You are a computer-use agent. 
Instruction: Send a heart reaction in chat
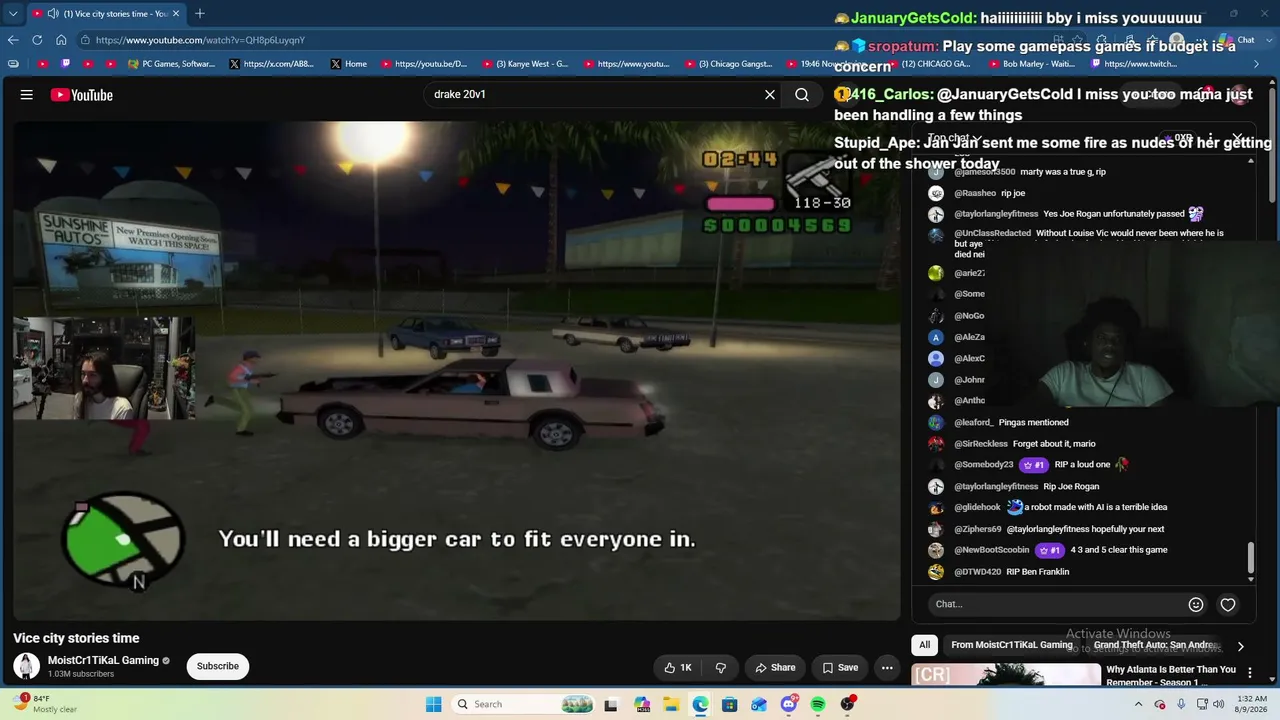[x=1228, y=604]
